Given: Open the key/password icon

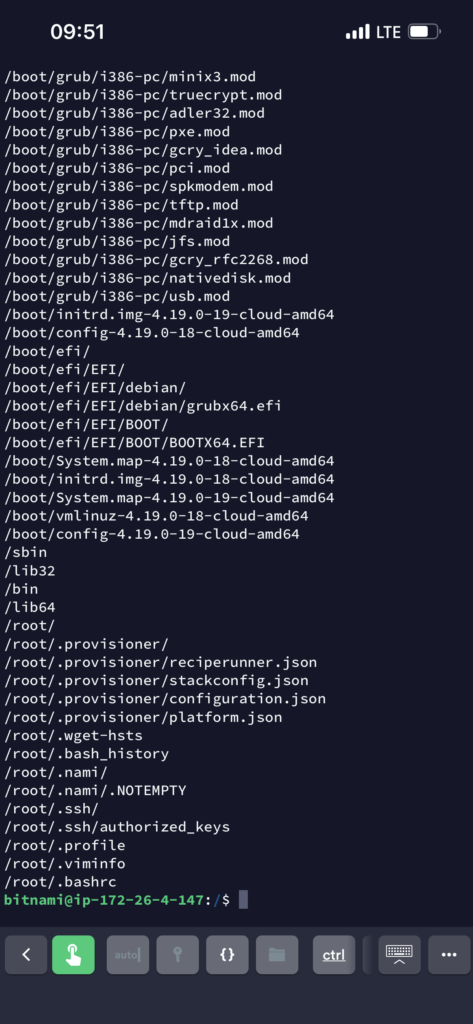Looking at the screenshot, I should [178, 955].
